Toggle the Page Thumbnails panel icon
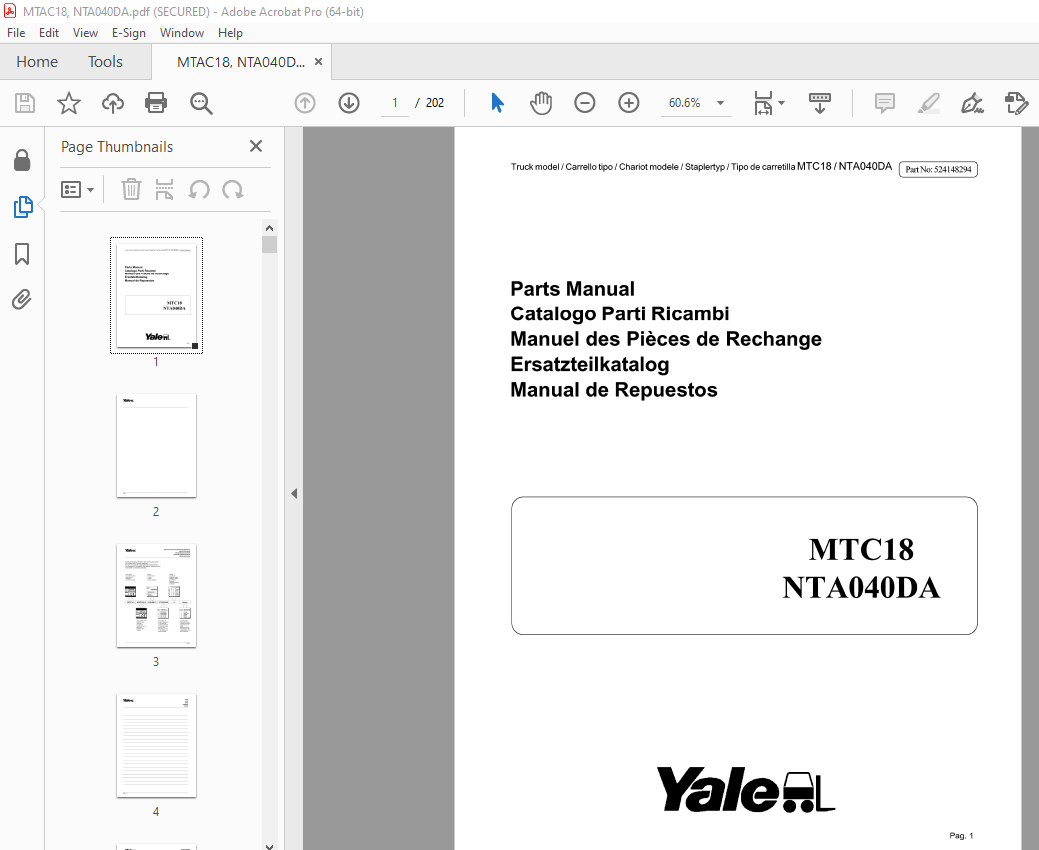 [x=23, y=207]
